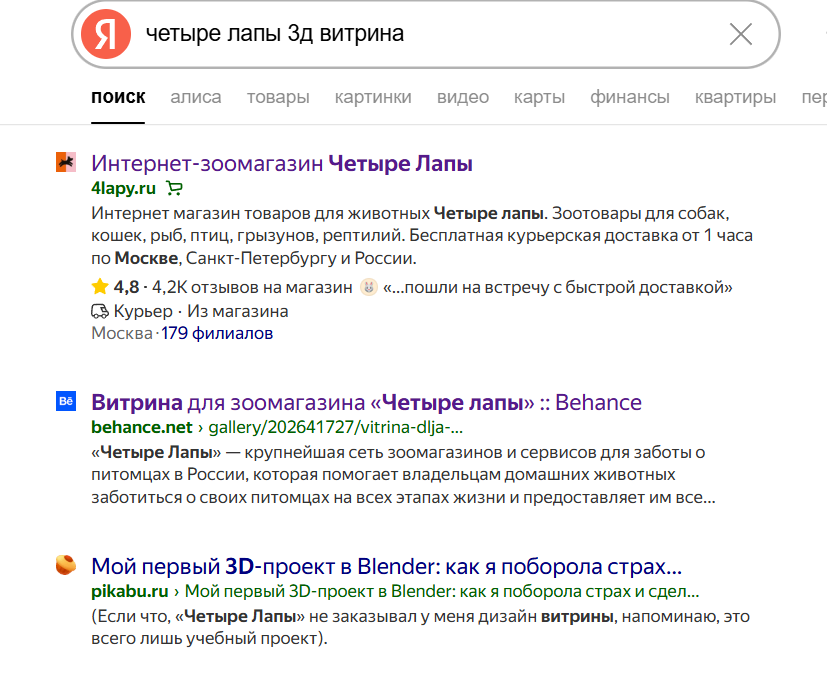Go to the Видео tab
This screenshot has height=675, width=827.
click(463, 97)
